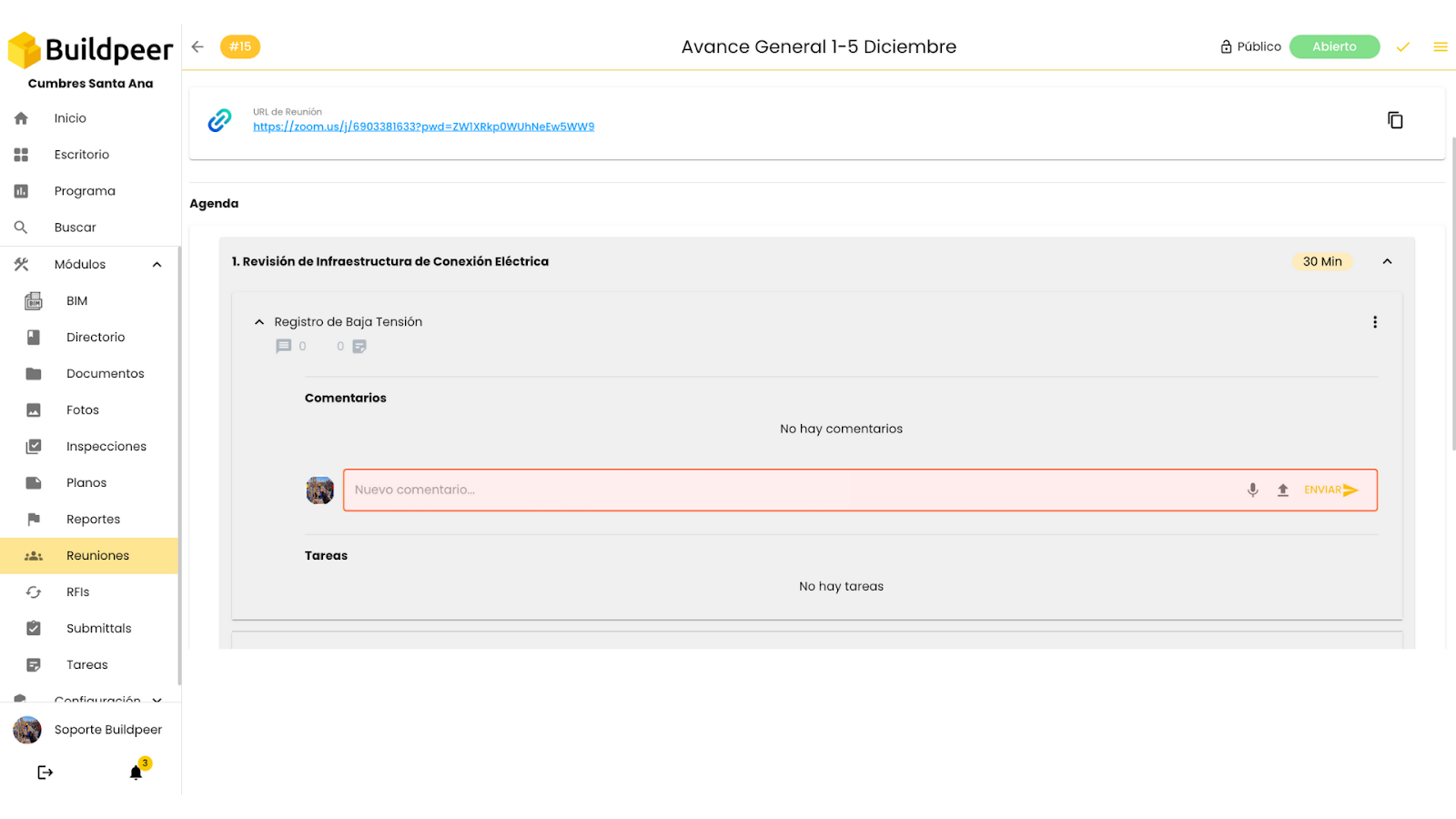The width and height of the screenshot is (1456, 819).
Task: Collapse Registro de Baja Tensión topic
Action: (259, 322)
